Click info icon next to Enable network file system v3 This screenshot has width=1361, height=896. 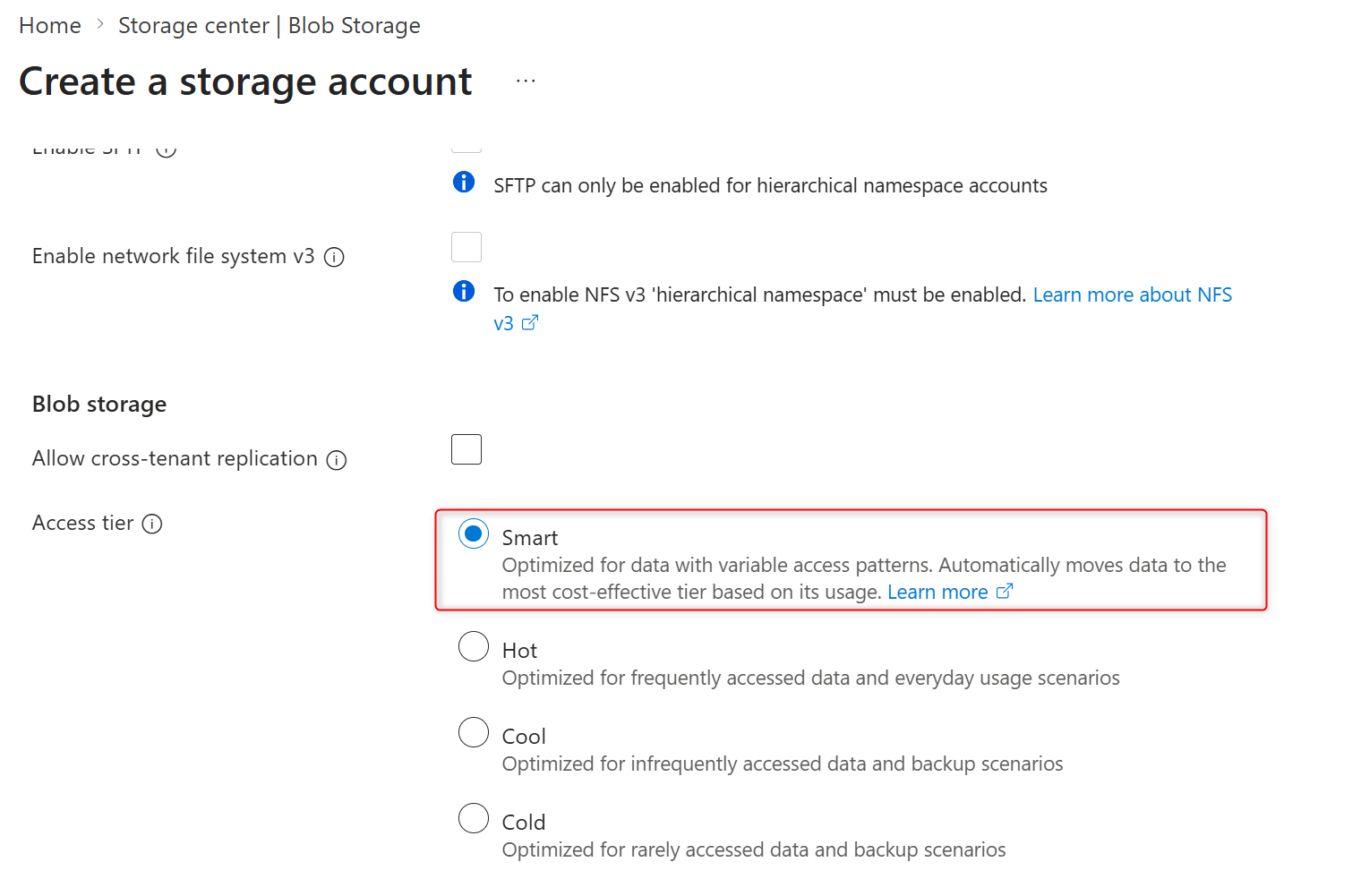point(334,258)
